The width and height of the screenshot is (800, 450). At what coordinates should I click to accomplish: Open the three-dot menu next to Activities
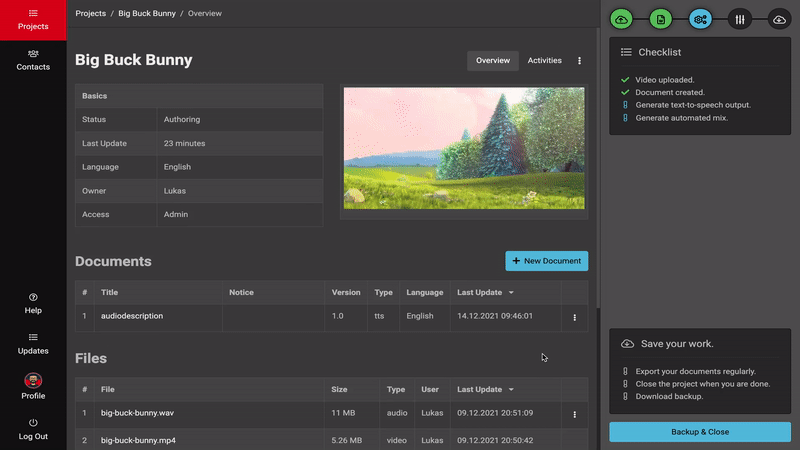579,61
